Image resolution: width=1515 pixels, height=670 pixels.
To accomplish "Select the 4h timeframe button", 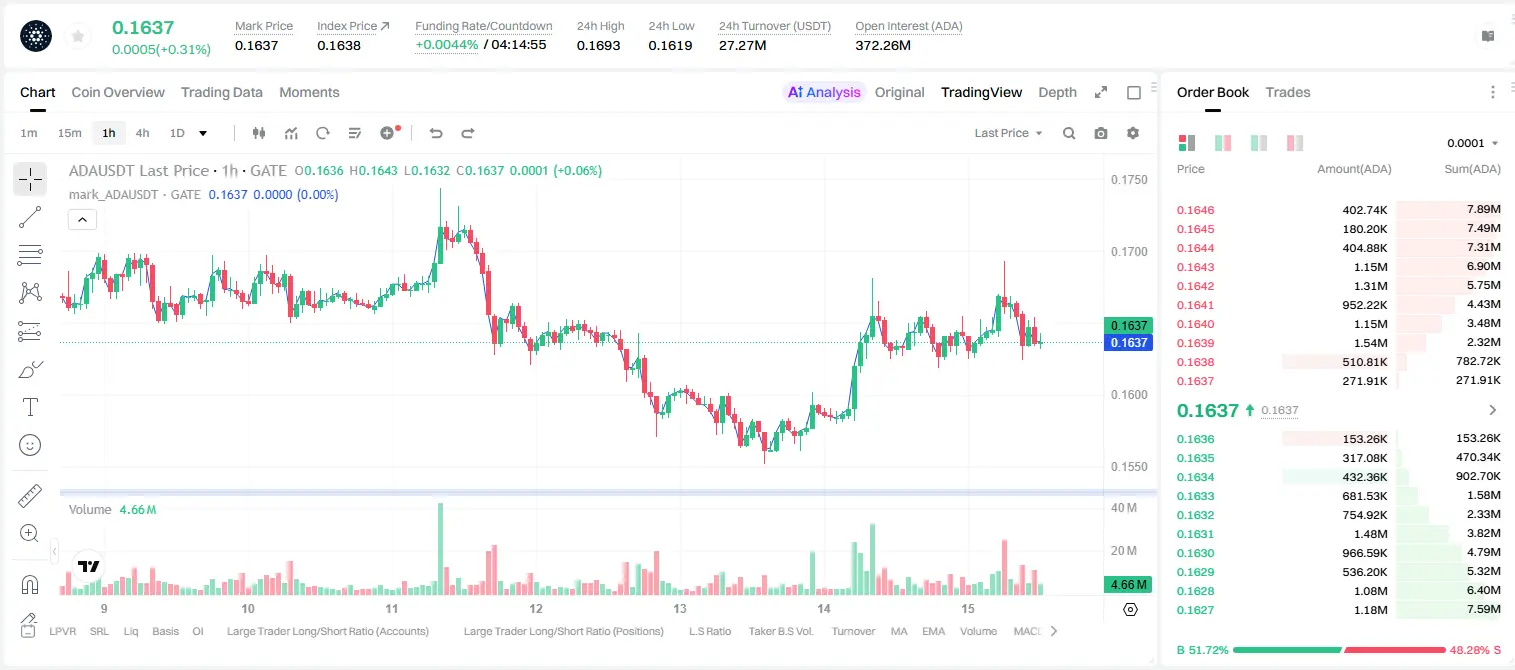I will 143,133.
